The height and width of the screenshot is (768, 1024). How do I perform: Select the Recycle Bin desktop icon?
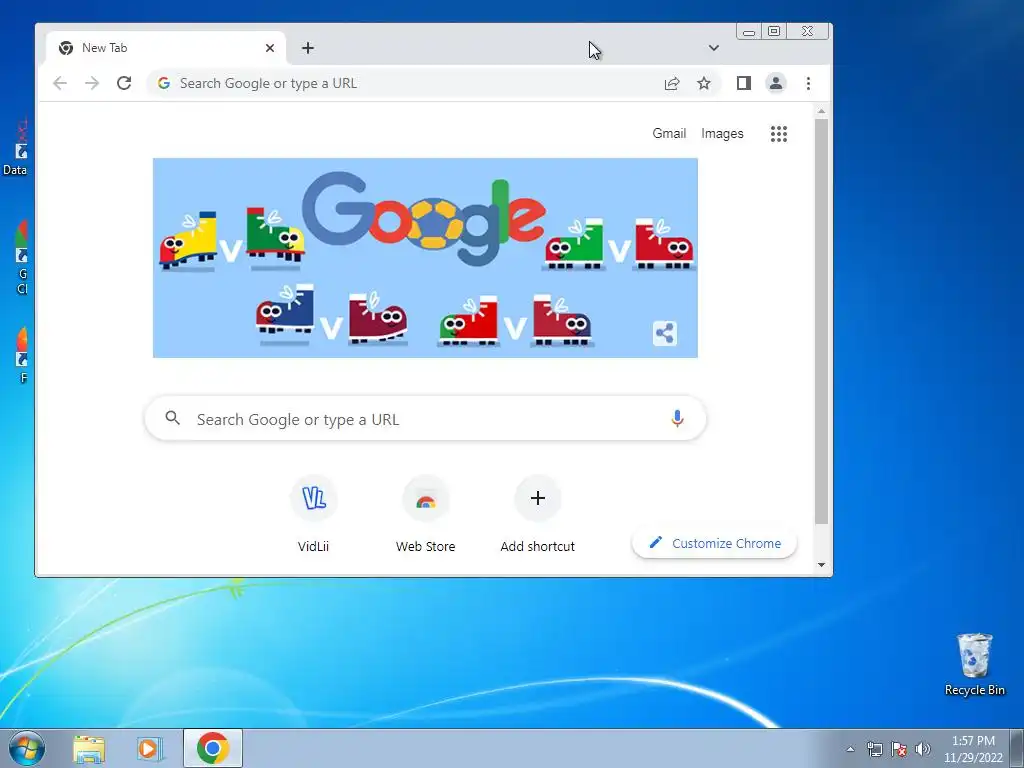click(974, 664)
